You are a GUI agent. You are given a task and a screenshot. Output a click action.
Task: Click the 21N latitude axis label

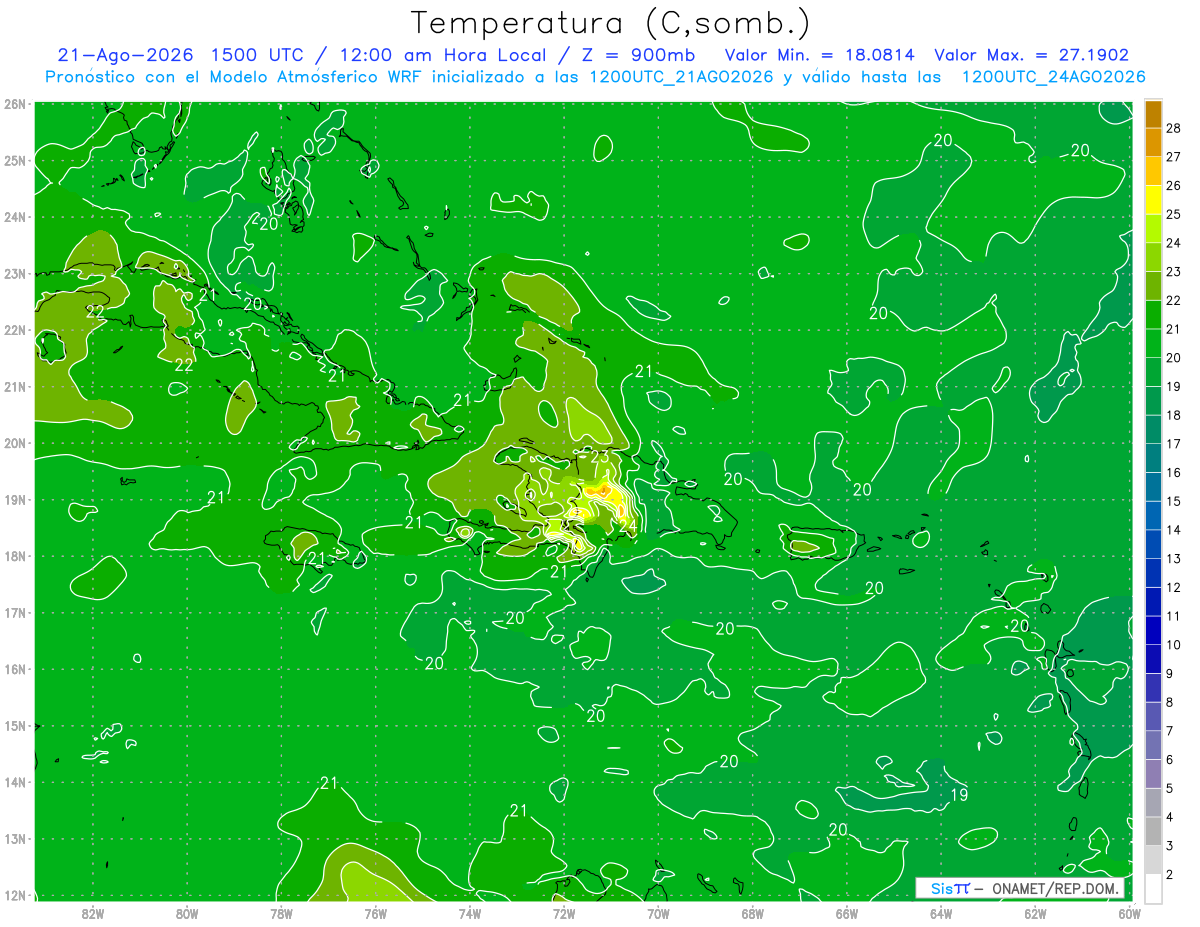[15, 386]
